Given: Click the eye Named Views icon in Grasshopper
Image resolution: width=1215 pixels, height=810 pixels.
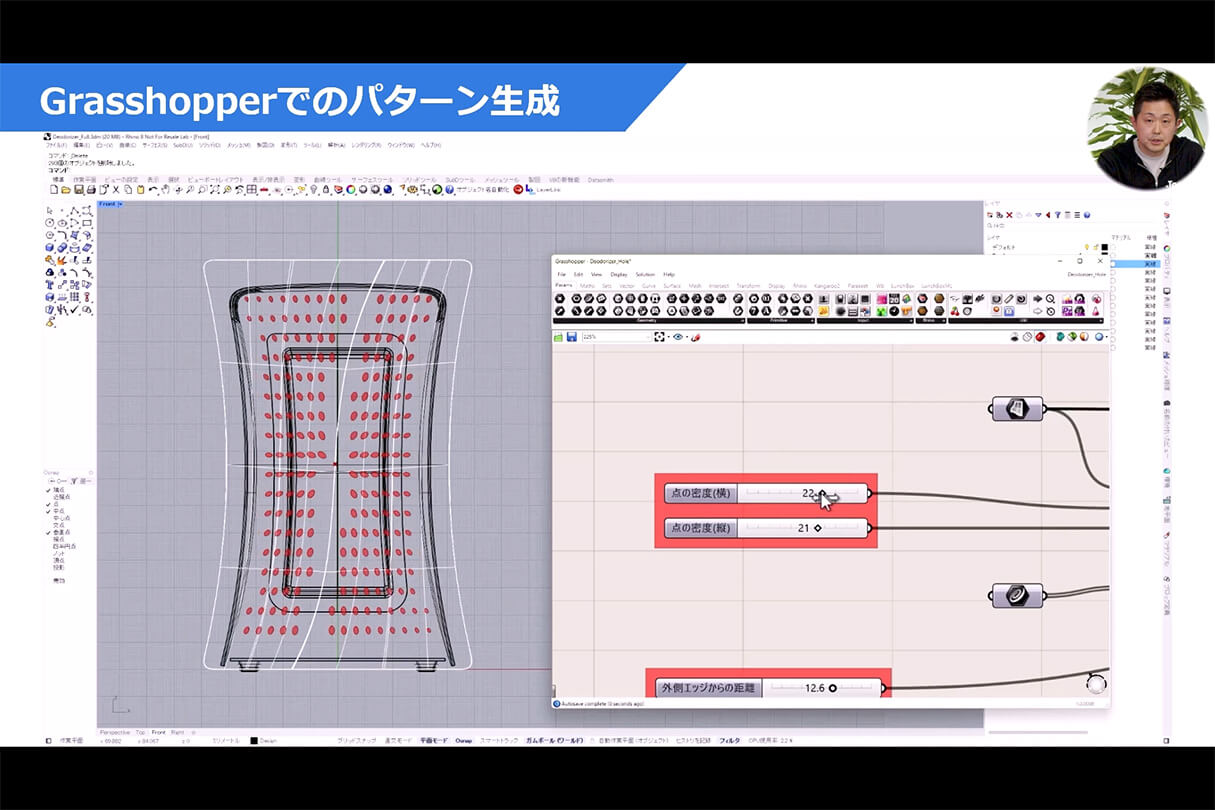Looking at the screenshot, I should [x=678, y=337].
